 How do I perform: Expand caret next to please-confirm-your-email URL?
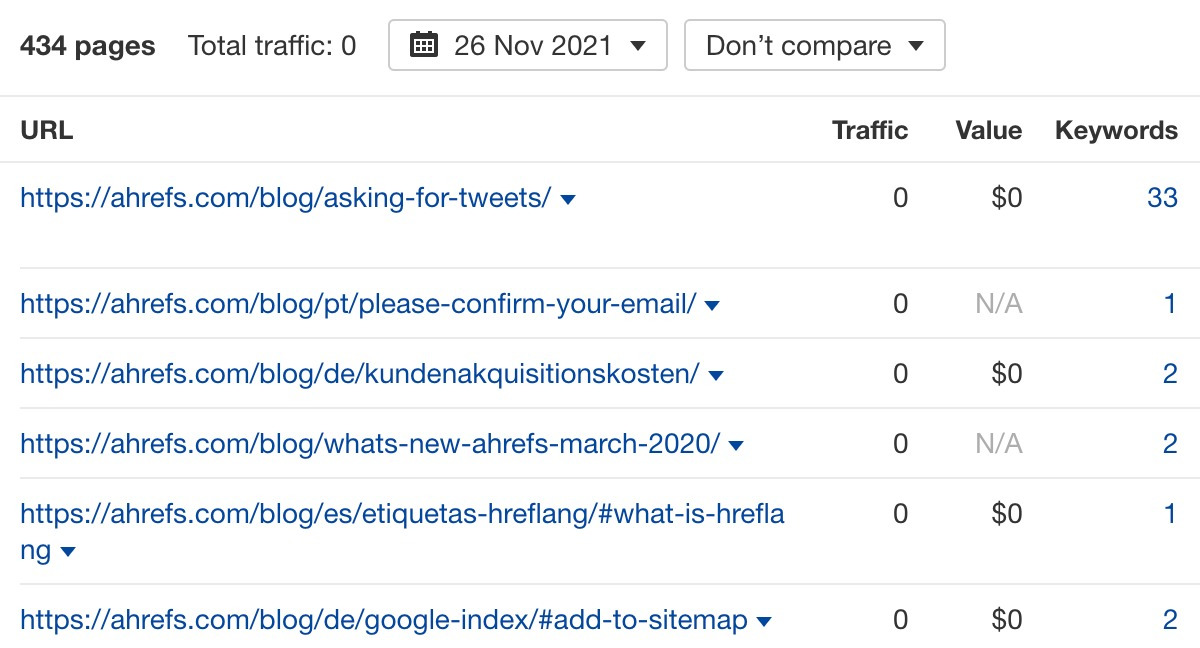point(712,304)
